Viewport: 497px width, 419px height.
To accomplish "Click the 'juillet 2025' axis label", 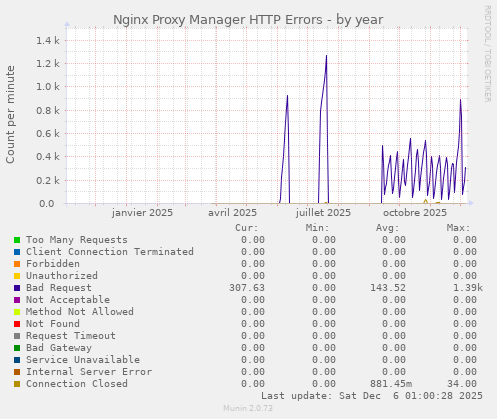I will (x=323, y=213).
